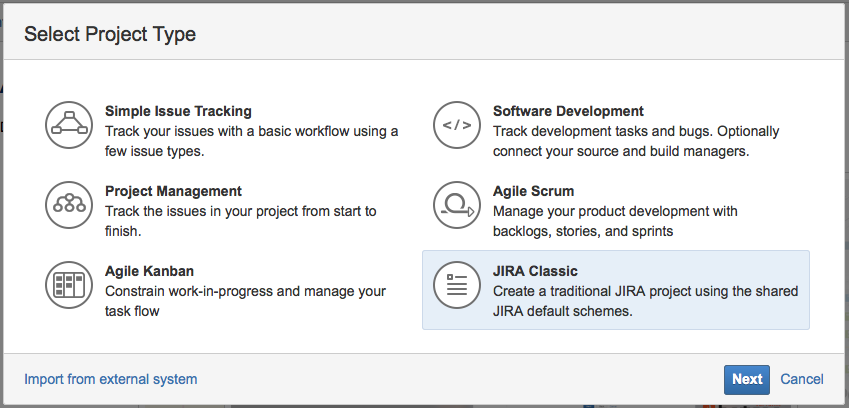Pick the Project Management hierarchy icon
The height and width of the screenshot is (408, 849).
69,205
